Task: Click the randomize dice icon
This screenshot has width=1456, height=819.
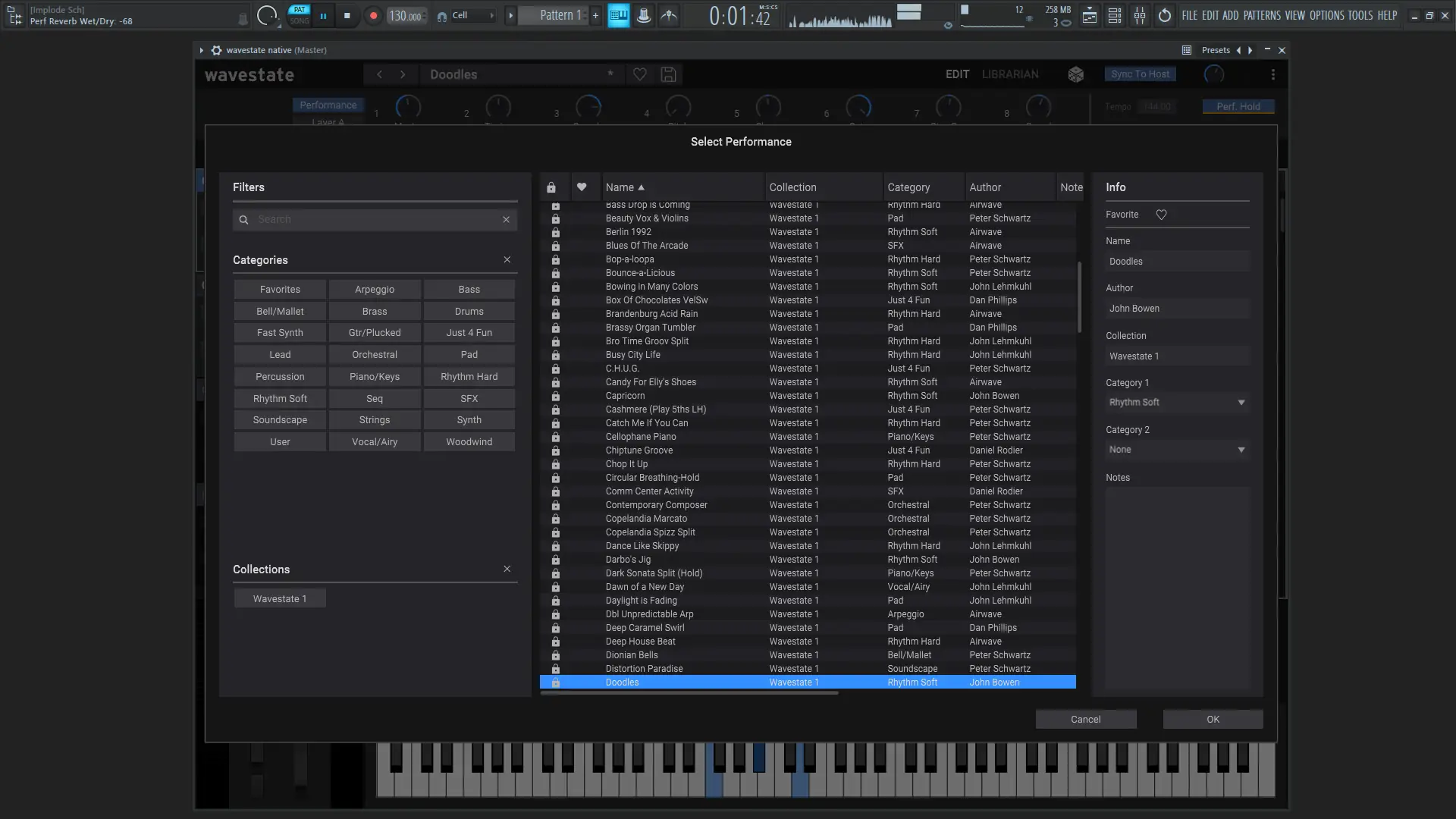Action: coord(1075,74)
